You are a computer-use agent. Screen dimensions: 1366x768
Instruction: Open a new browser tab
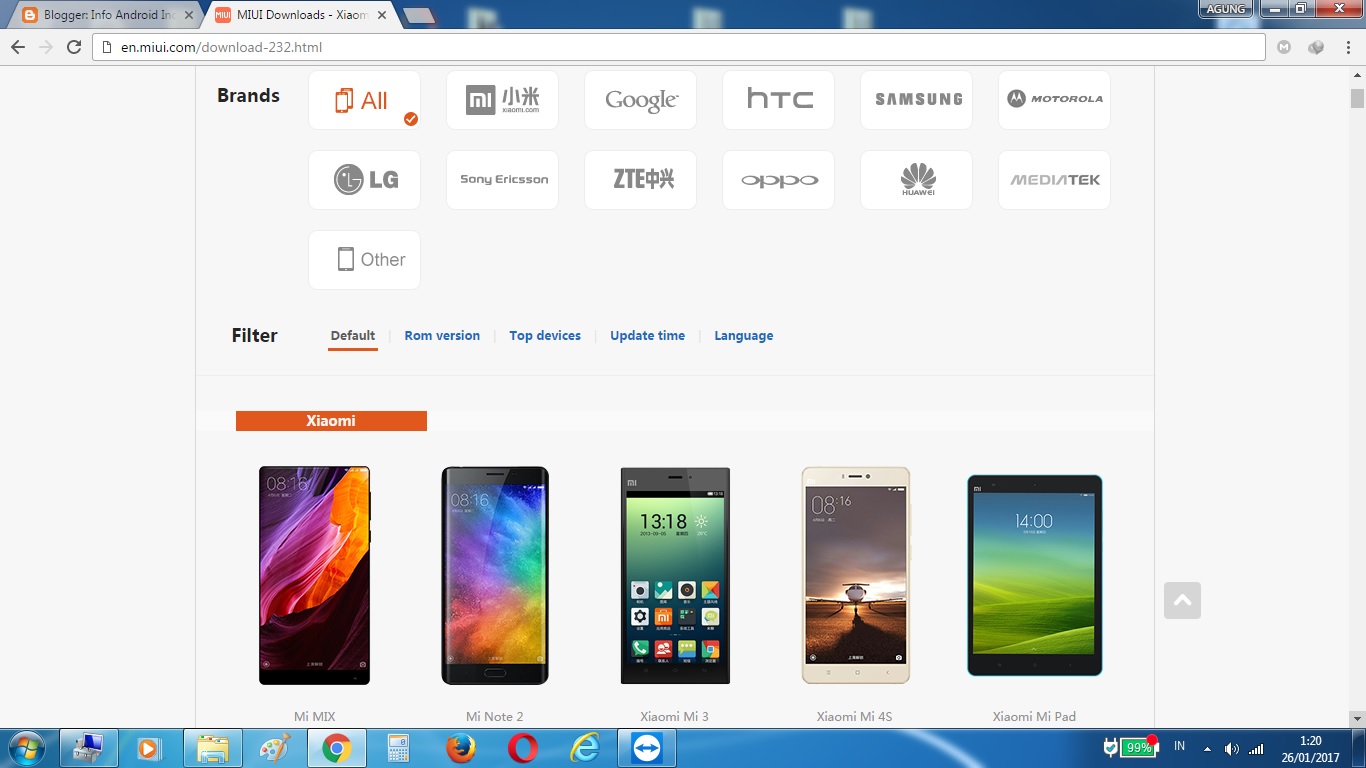[419, 15]
